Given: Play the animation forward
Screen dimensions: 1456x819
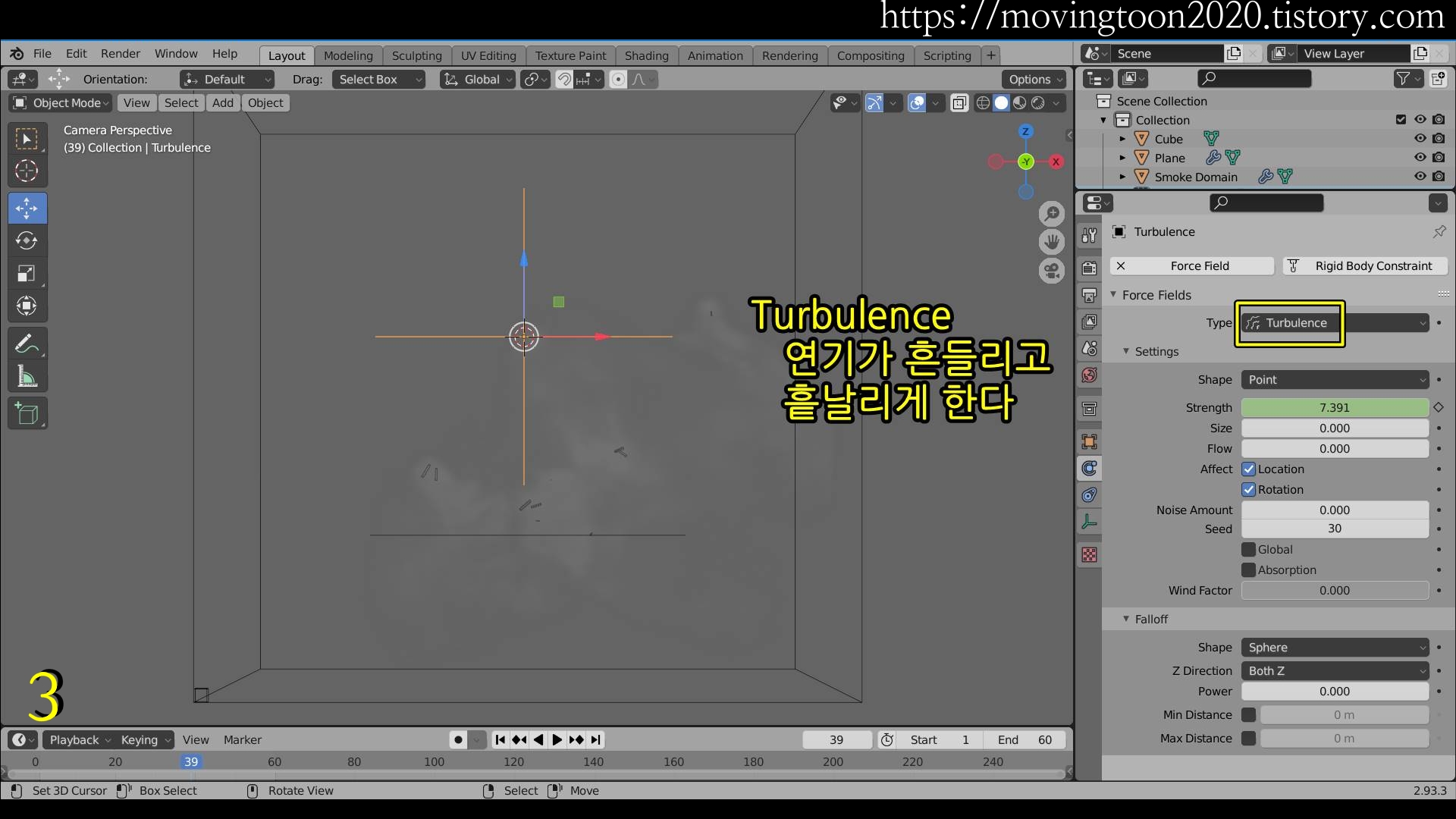Looking at the screenshot, I should [x=557, y=740].
